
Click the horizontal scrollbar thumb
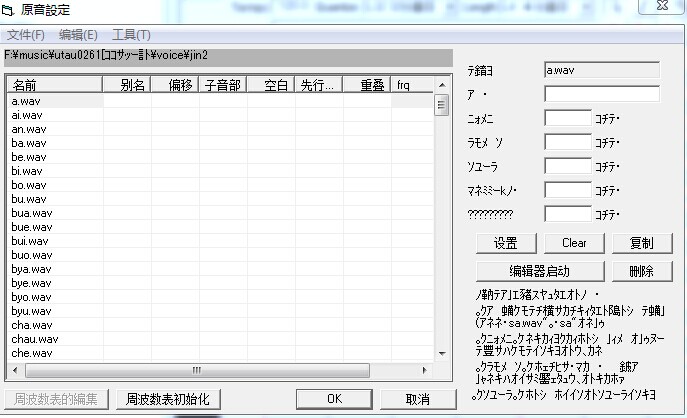[197, 371]
